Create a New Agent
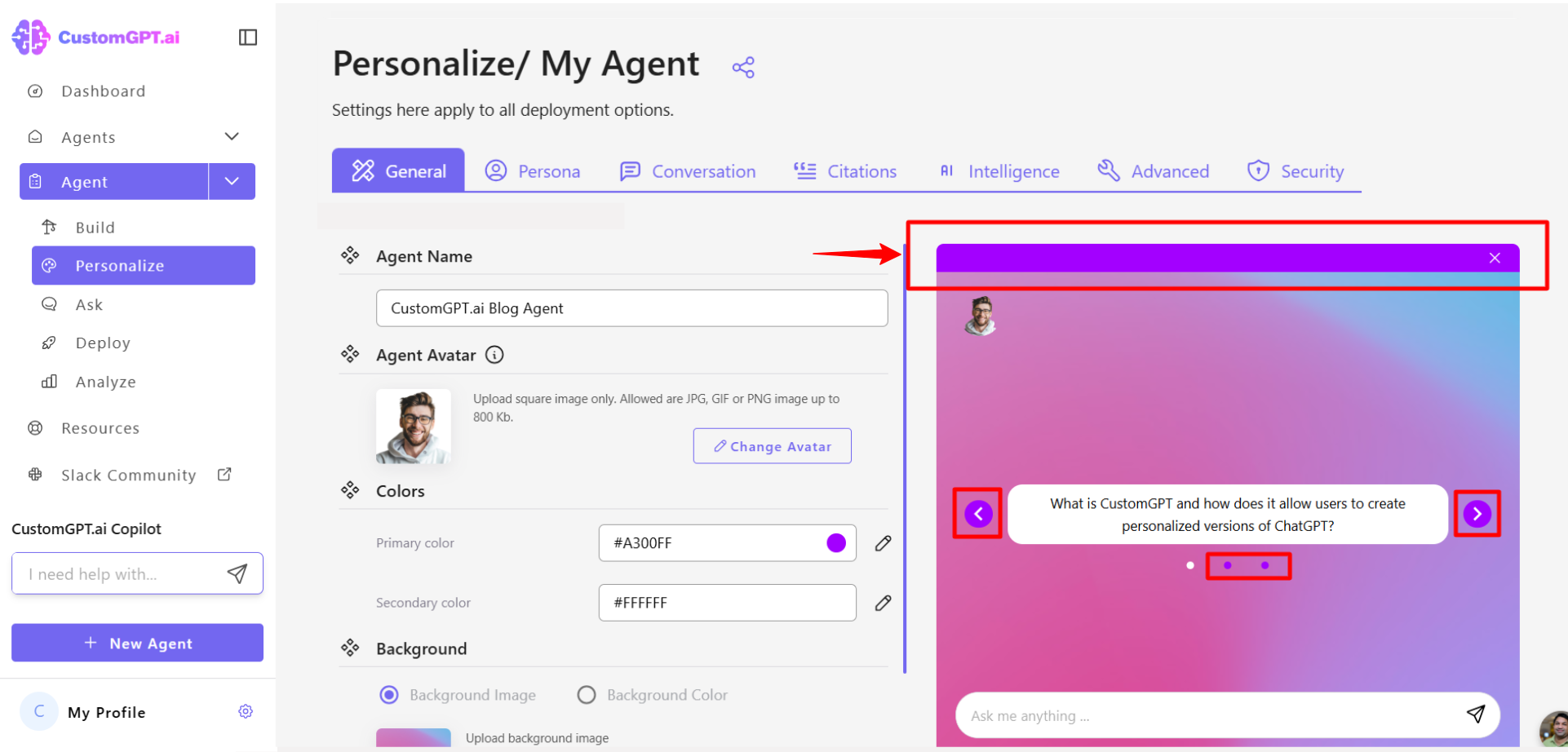This screenshot has height=752, width=1568. click(137, 643)
